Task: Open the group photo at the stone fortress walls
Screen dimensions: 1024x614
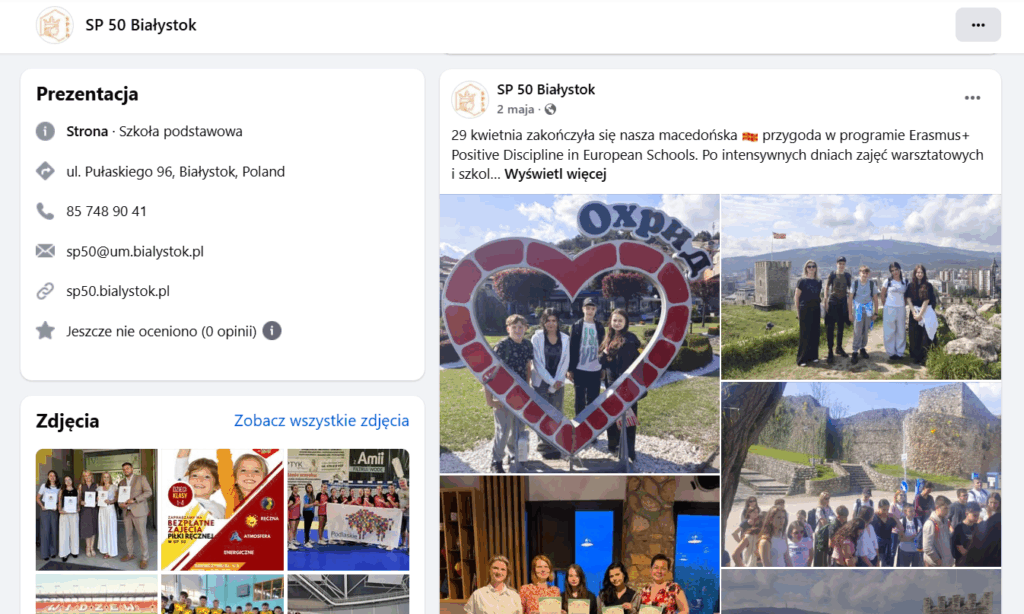Action: click(861, 474)
